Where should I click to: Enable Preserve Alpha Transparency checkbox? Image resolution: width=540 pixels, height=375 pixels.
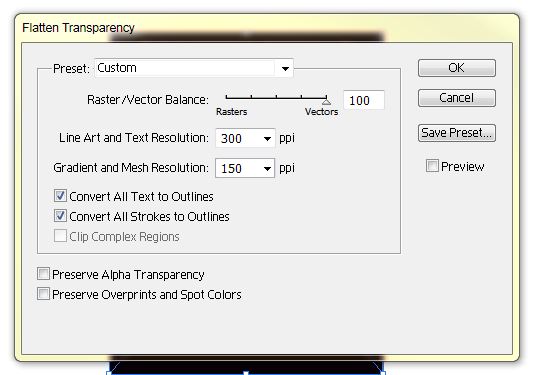[43, 274]
